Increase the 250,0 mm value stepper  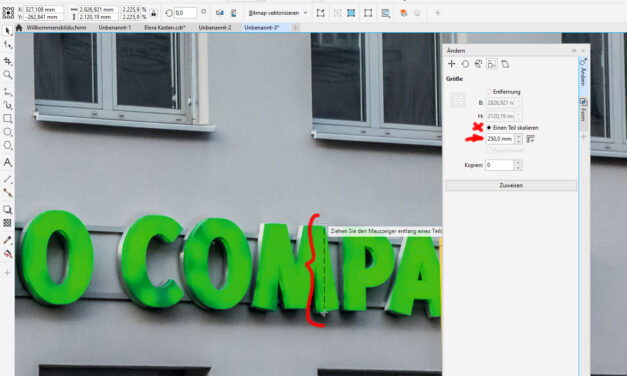pyautogui.click(x=519, y=136)
